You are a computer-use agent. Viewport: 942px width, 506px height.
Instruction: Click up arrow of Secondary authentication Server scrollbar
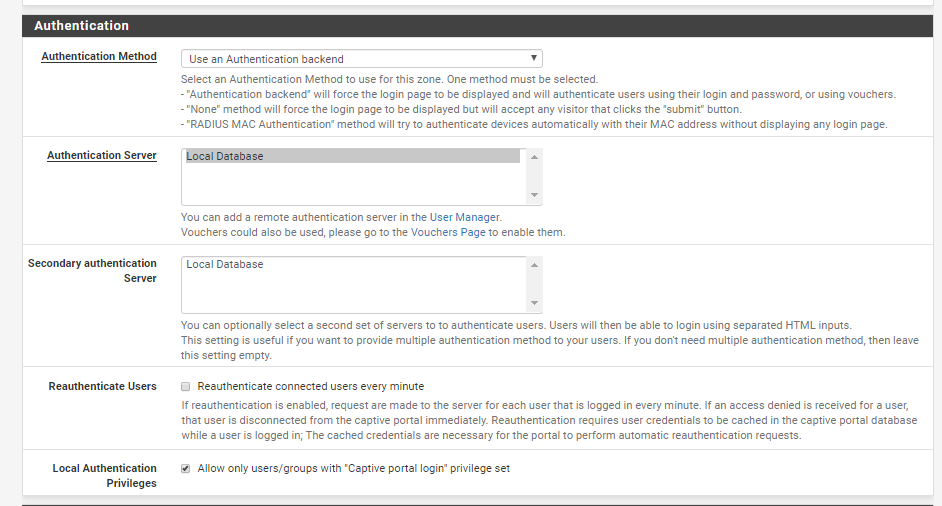point(534,265)
